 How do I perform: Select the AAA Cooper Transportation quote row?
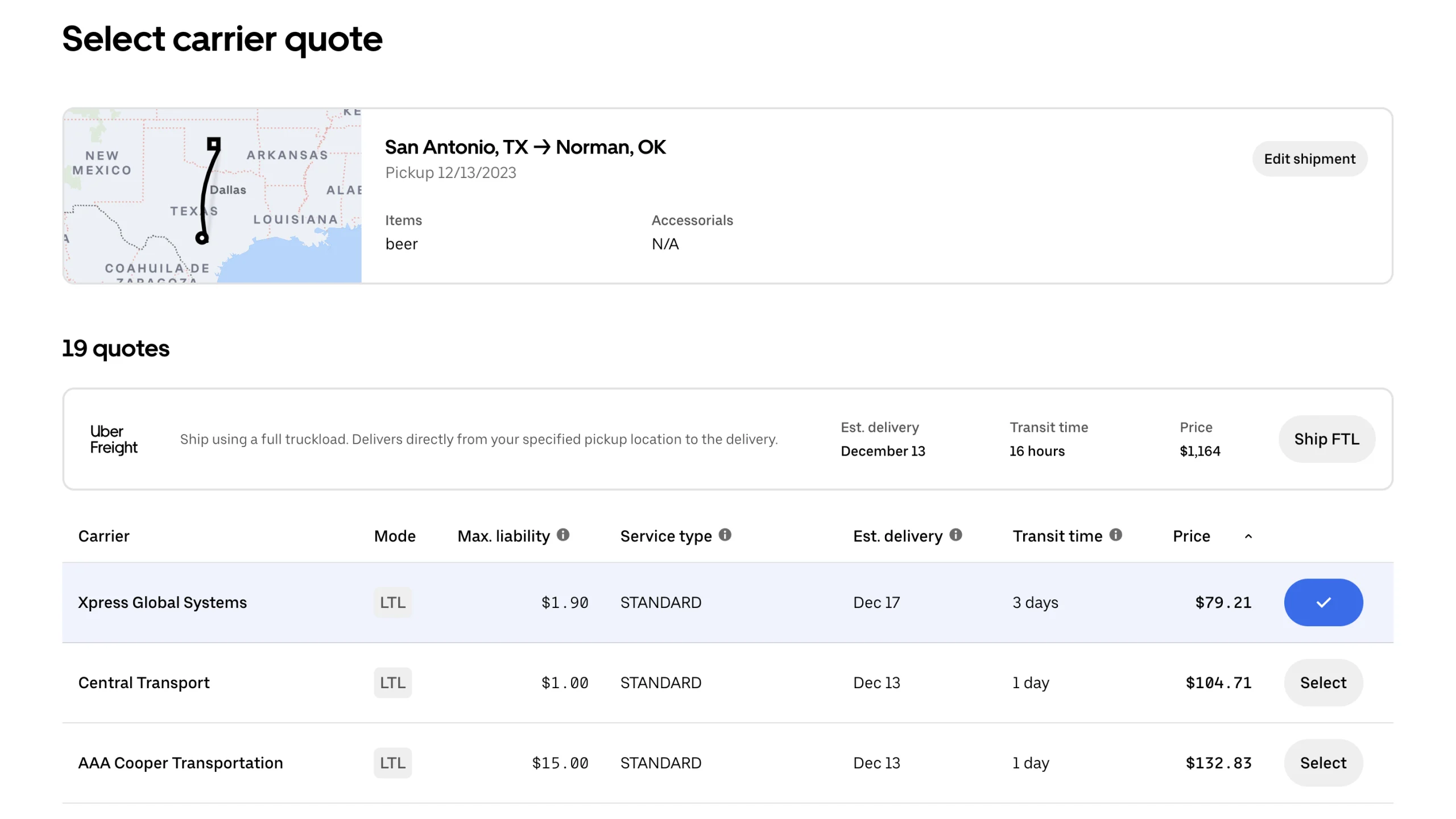click(x=1323, y=763)
